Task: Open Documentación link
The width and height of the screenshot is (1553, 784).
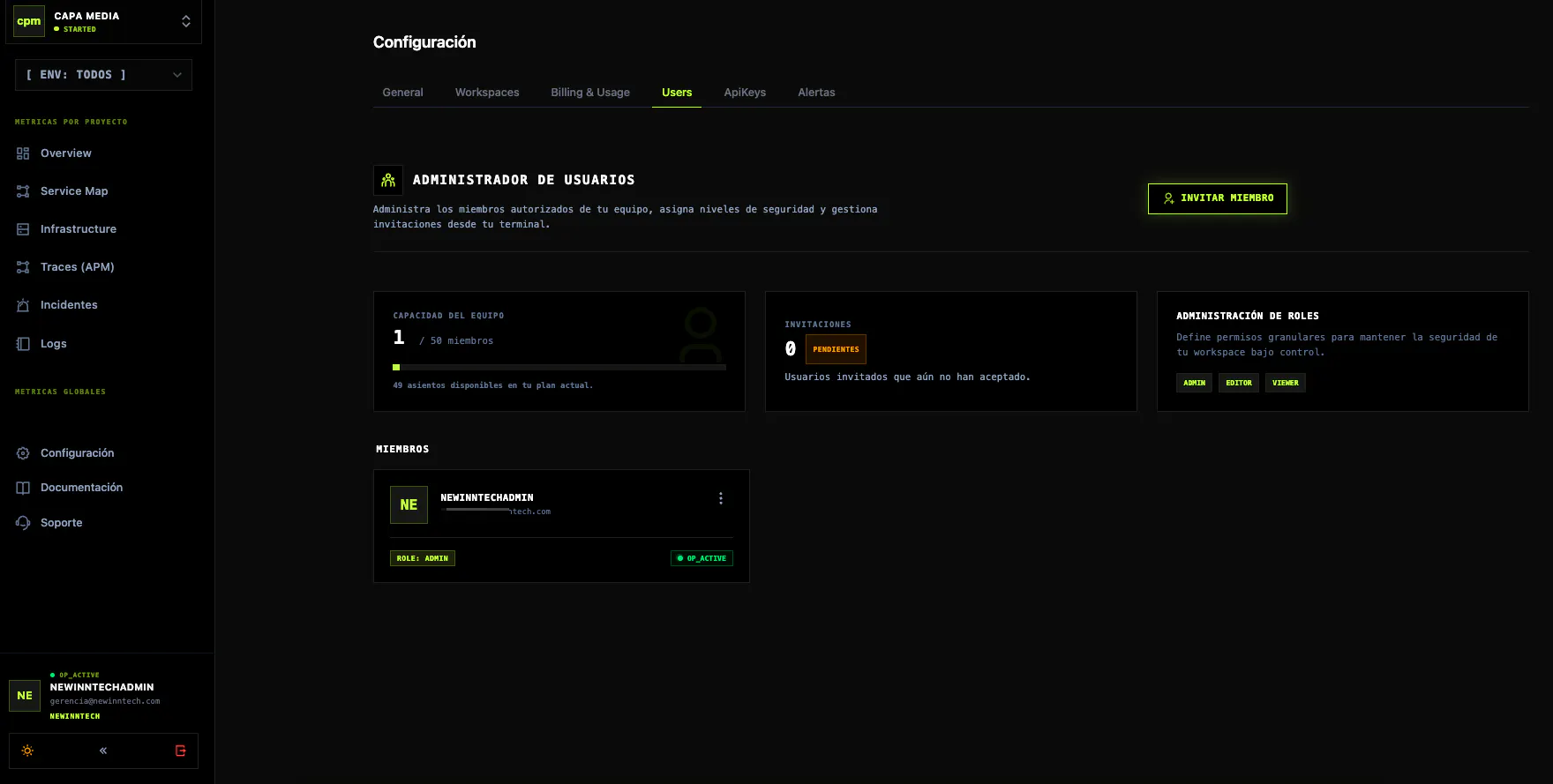Action: coord(81,488)
